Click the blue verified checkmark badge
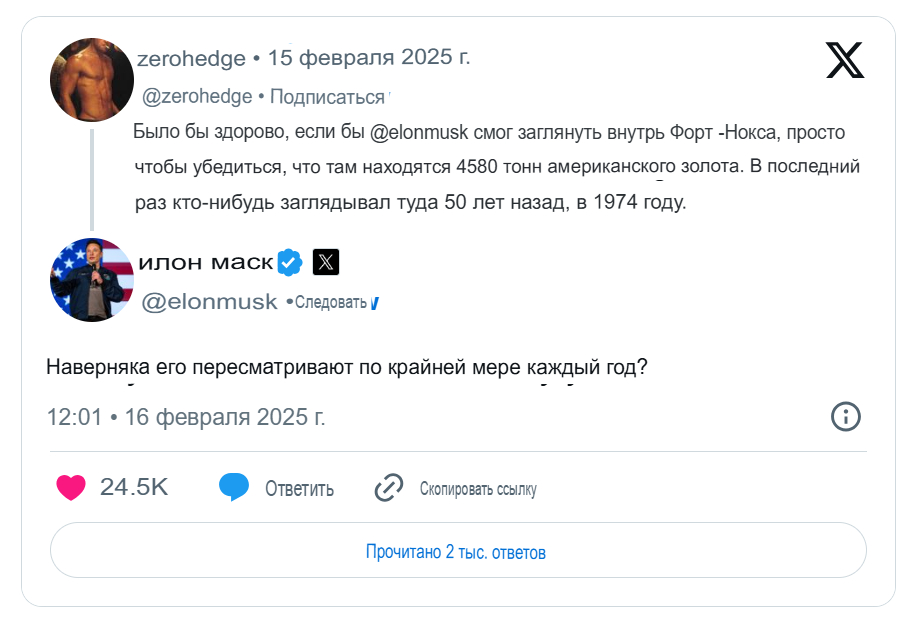Viewport: 909px width, 620px height. pos(290,262)
